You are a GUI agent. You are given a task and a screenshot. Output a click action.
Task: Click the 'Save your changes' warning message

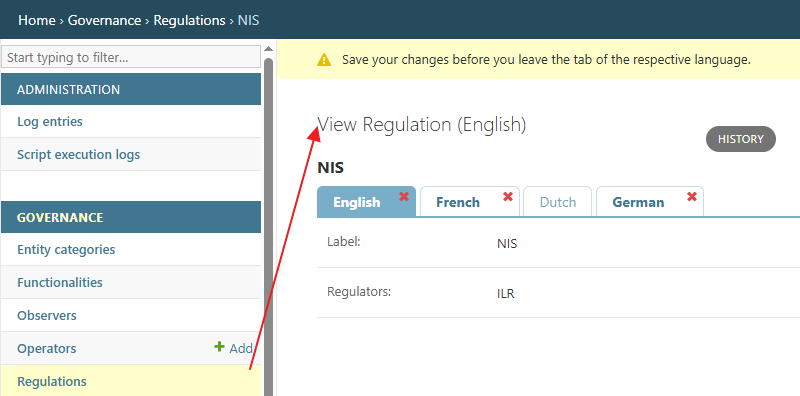546,60
